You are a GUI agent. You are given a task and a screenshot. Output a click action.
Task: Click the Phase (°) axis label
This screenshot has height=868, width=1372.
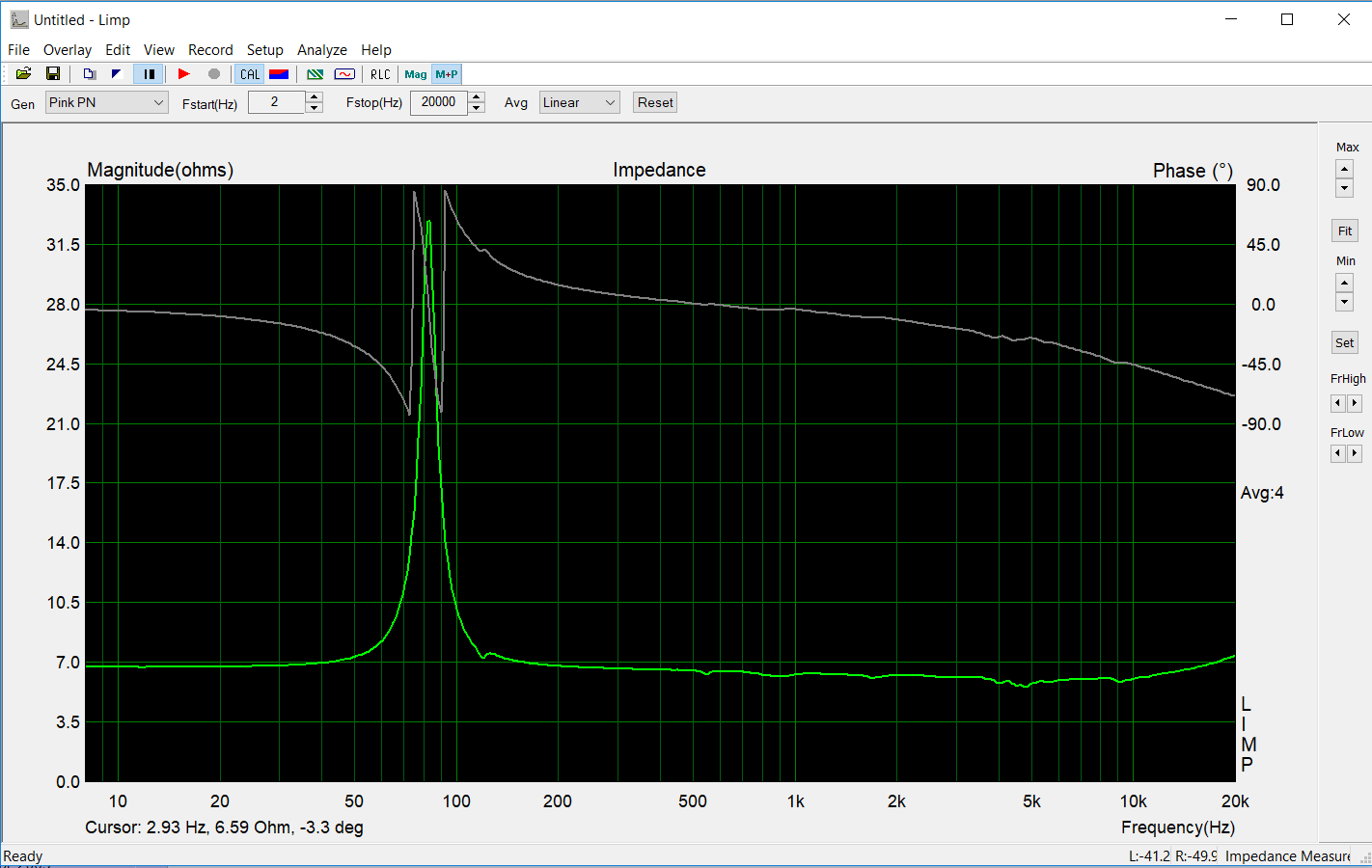click(1193, 171)
